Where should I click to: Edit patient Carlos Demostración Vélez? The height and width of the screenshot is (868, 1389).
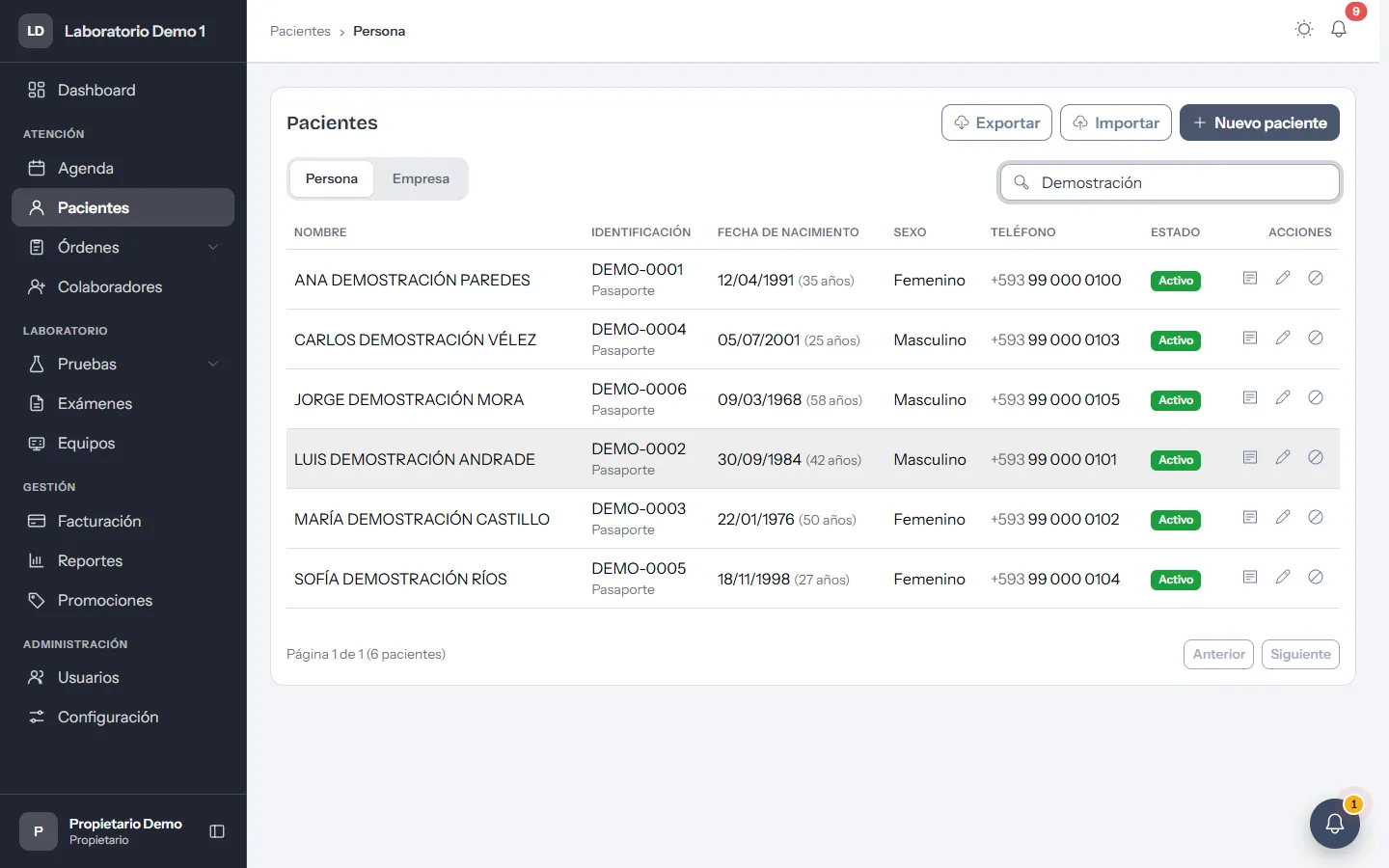pyautogui.click(x=1283, y=338)
